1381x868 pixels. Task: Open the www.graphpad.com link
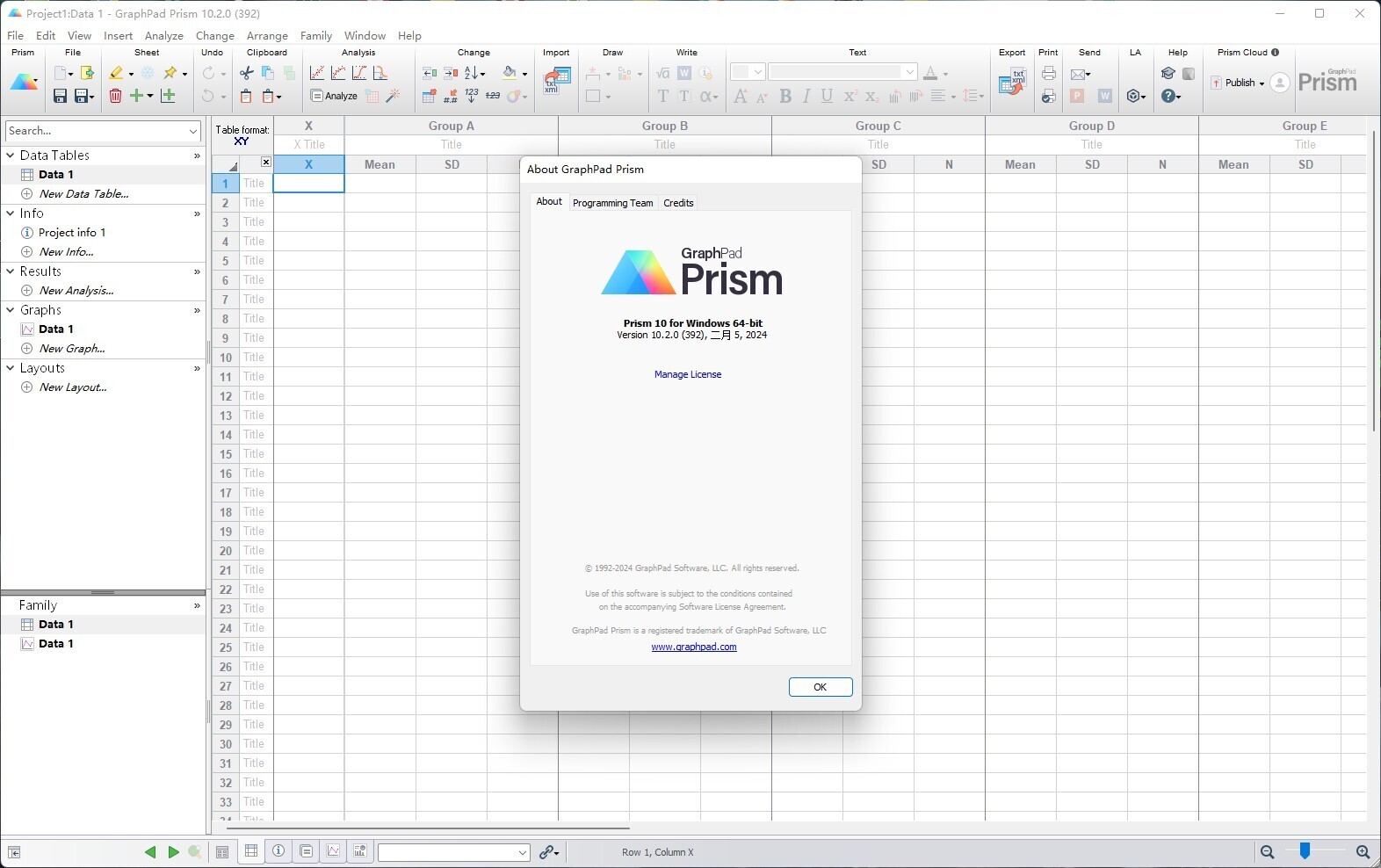[x=694, y=647]
